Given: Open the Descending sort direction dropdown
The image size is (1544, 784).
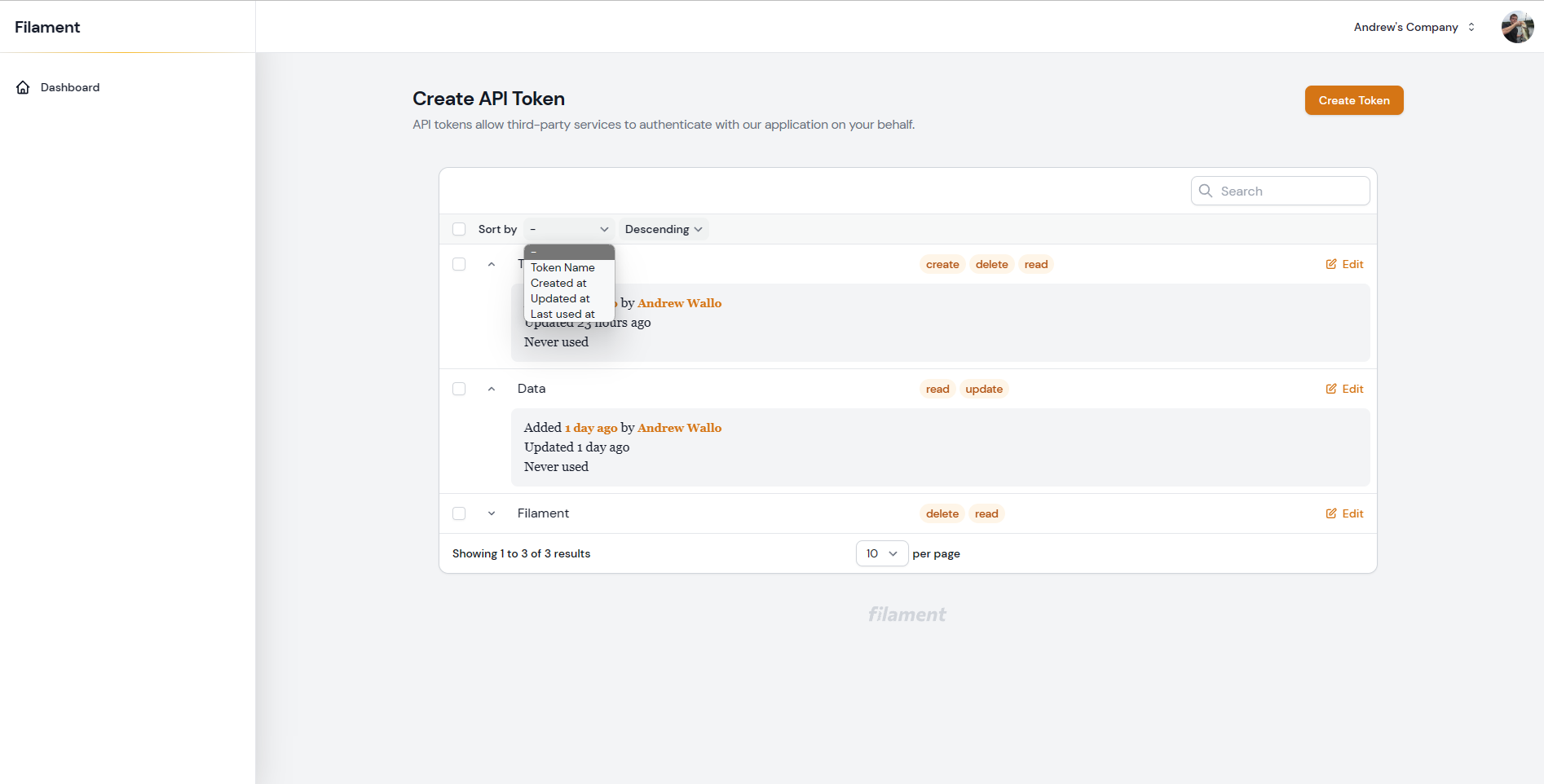Looking at the screenshot, I should (663, 229).
